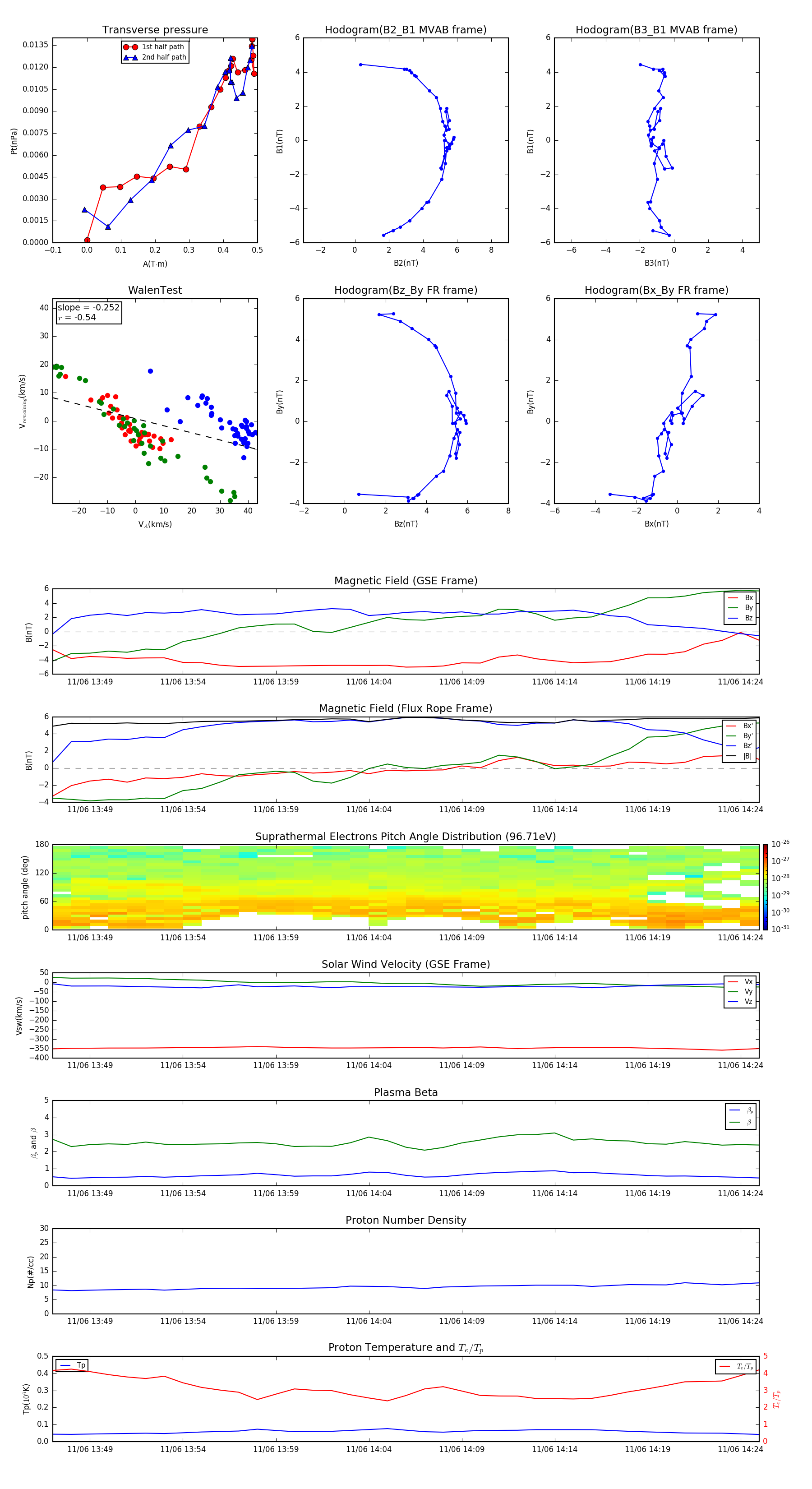
Task: Click the Vremaining(km/s) y-axis label
Action: [x=23, y=401]
